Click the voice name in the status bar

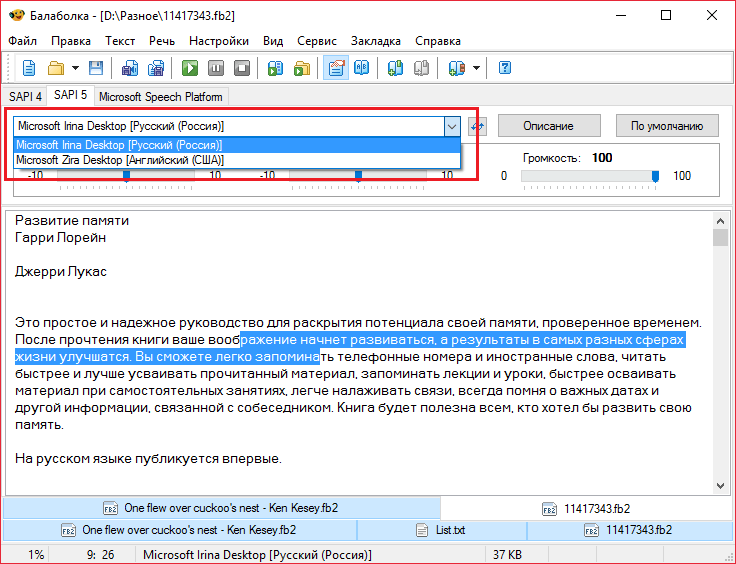[x=257, y=555]
